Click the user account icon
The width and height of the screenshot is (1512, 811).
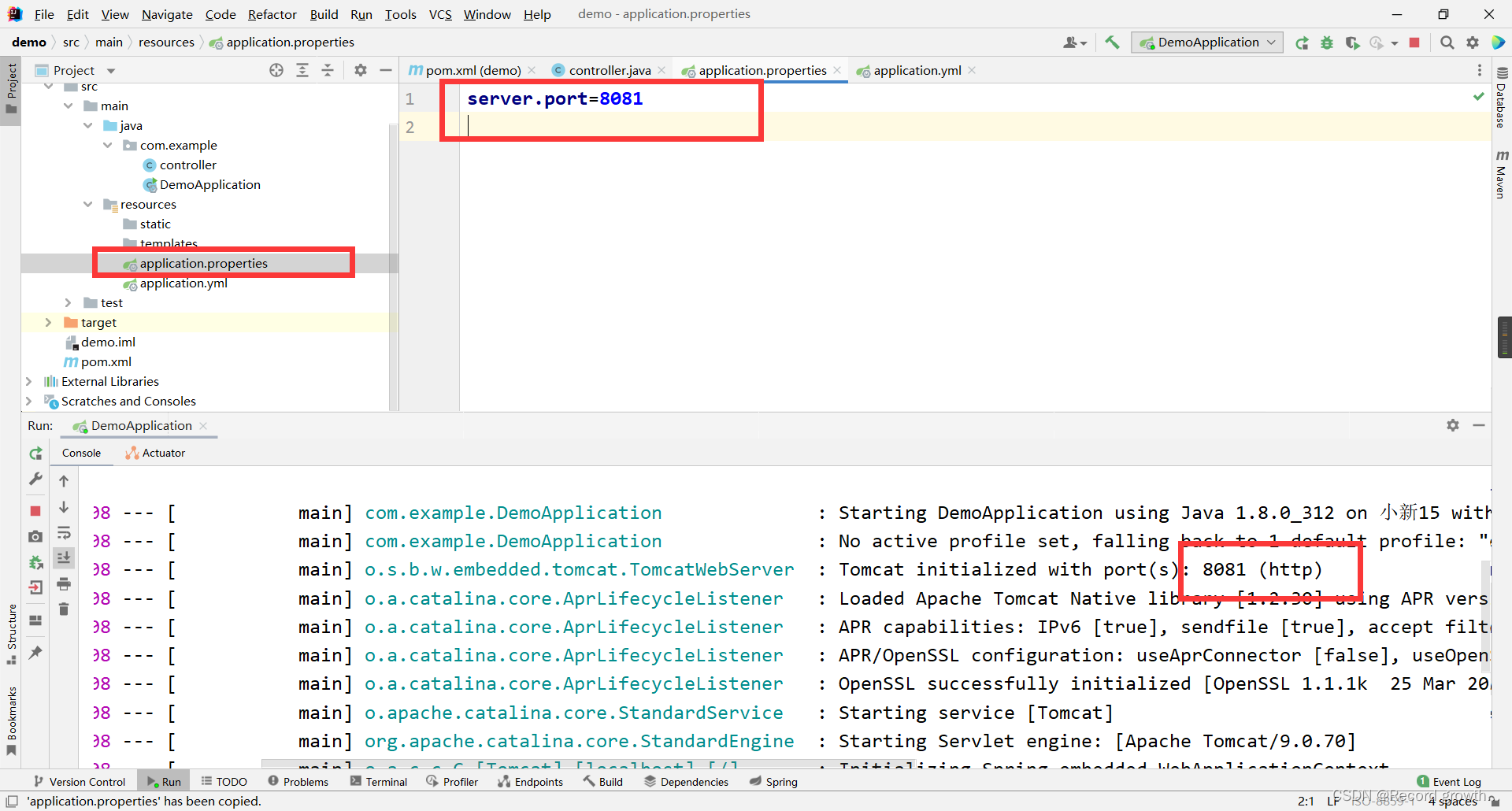(x=1074, y=43)
